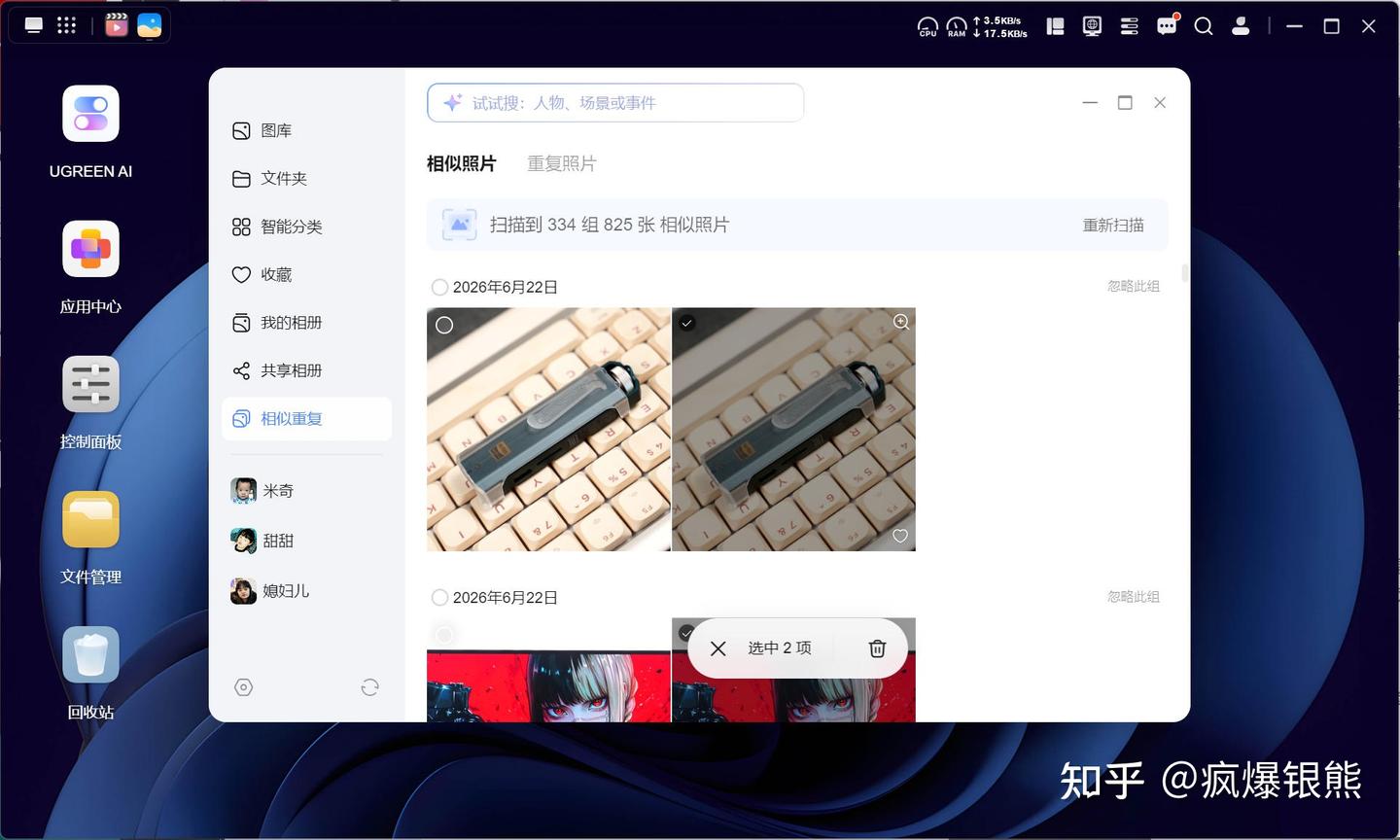Open the monitor icon in the top bar
The width and height of the screenshot is (1400, 840).
(1092, 26)
